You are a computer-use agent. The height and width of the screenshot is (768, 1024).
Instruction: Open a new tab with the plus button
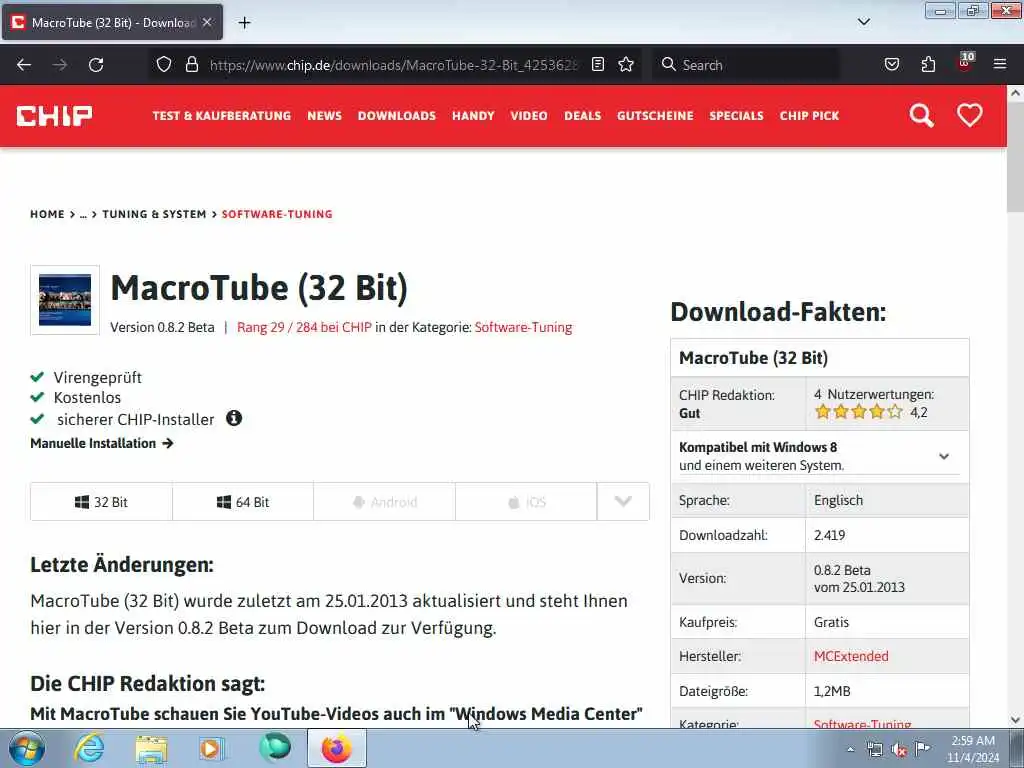click(x=244, y=23)
